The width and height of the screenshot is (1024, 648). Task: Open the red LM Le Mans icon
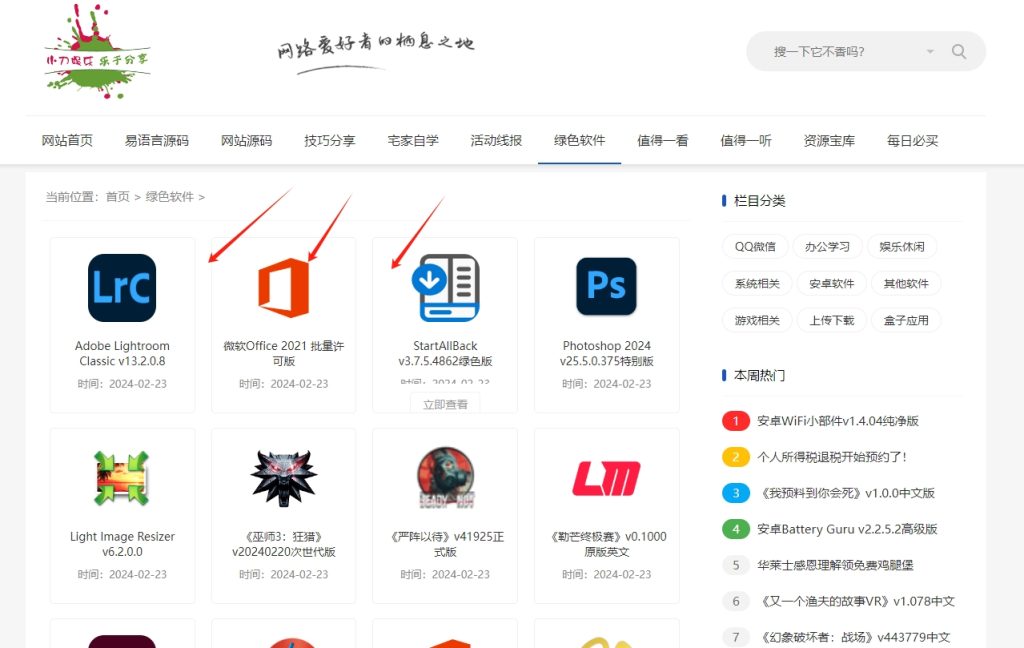point(606,478)
